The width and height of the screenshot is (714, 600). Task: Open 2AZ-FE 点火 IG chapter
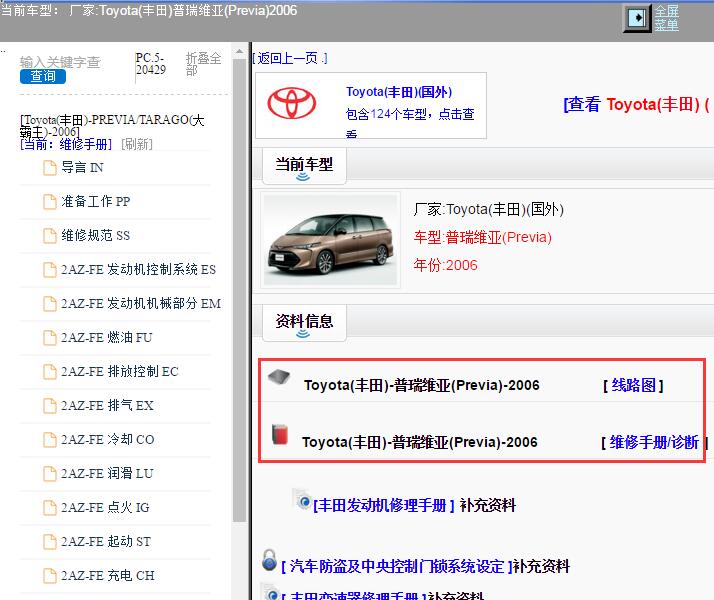click(105, 507)
